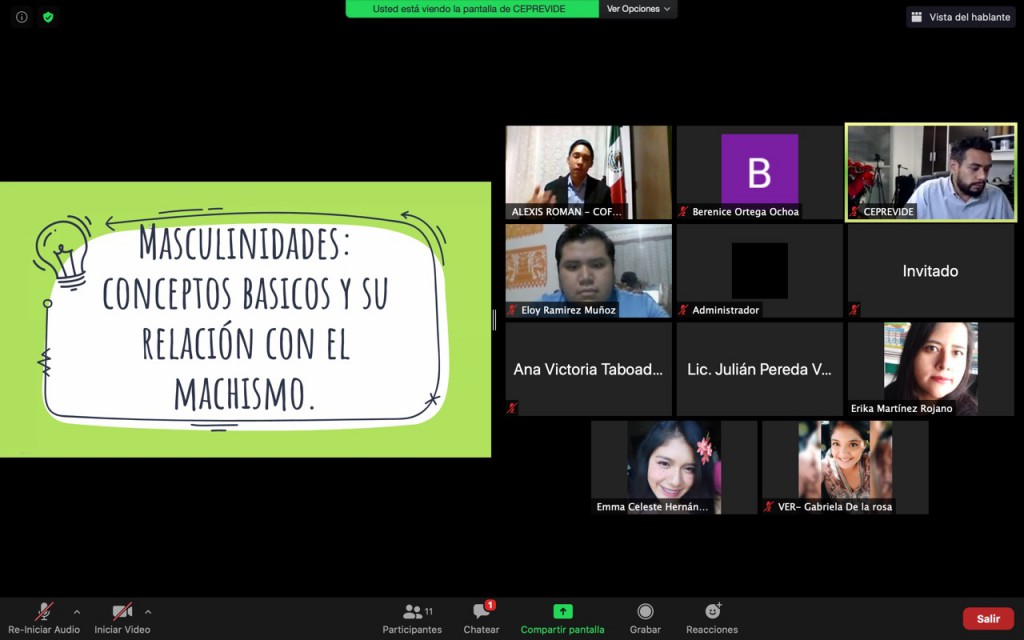
Task: Open Reacciones emoji menu
Action: click(712, 618)
